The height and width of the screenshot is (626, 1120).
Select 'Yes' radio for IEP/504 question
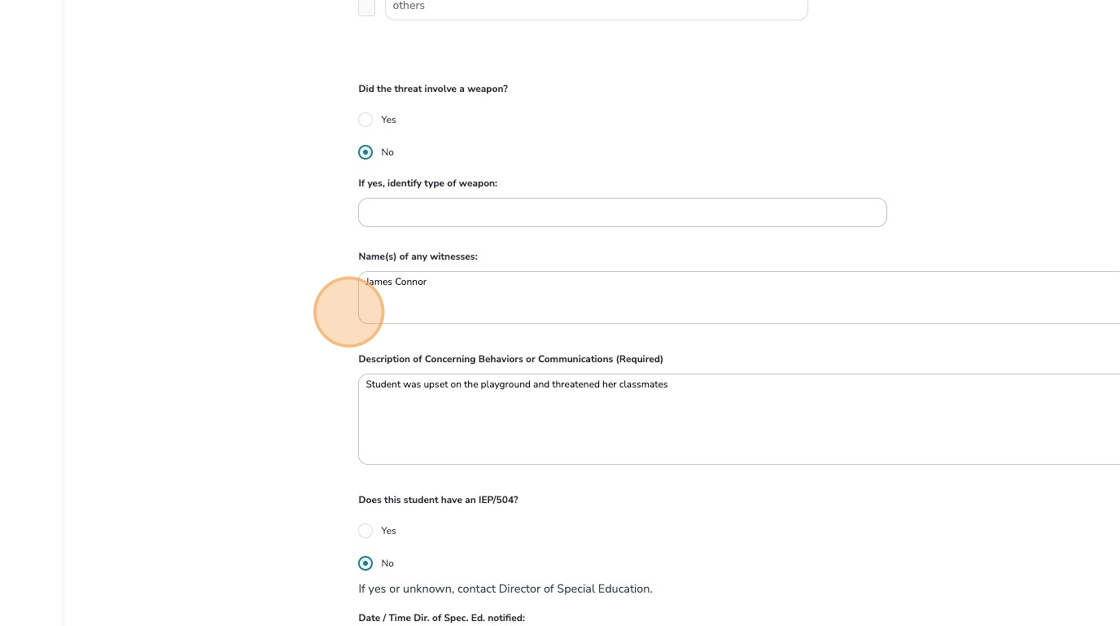[x=366, y=531]
